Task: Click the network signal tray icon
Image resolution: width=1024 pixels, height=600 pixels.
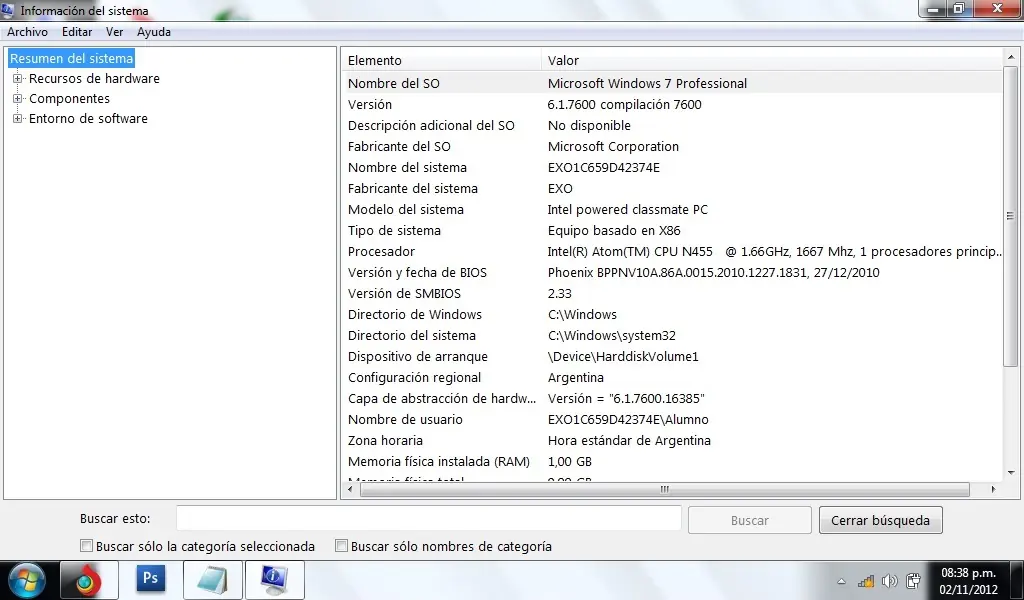Action: point(866,581)
